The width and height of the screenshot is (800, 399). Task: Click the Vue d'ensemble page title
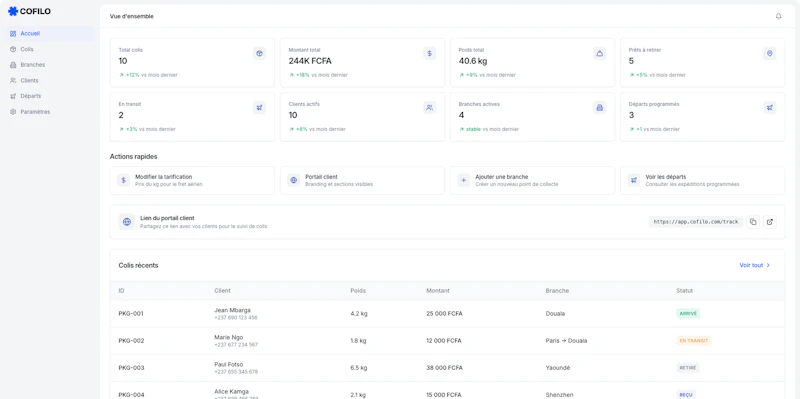(132, 16)
